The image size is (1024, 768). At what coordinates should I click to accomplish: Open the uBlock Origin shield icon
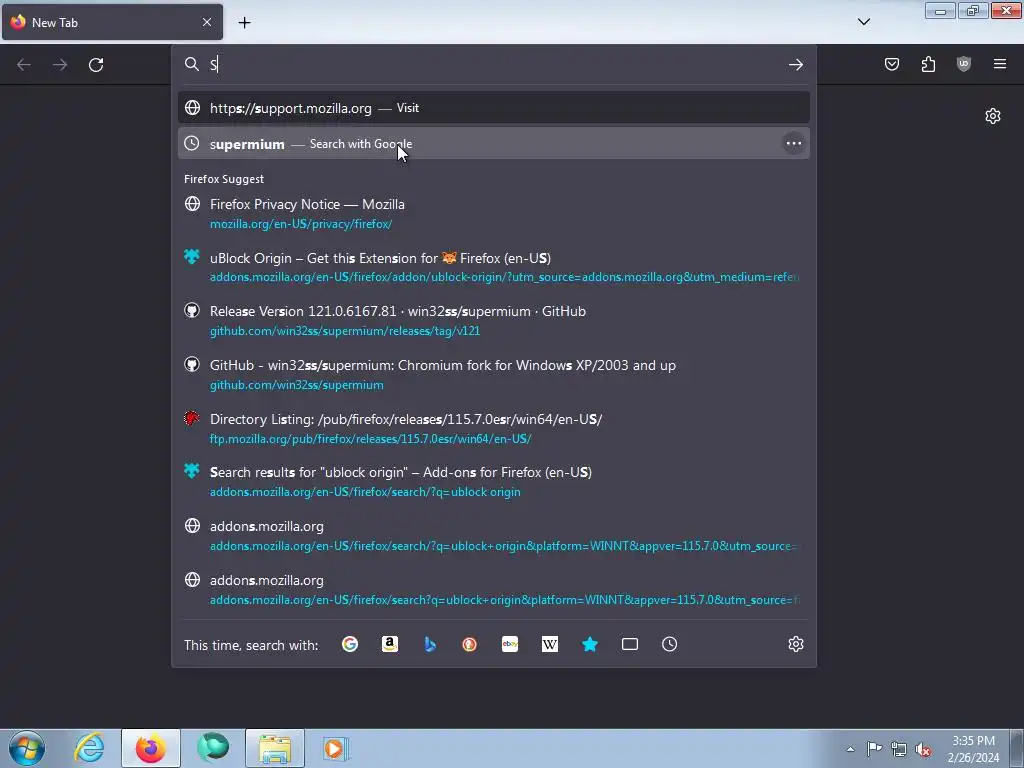[964, 64]
